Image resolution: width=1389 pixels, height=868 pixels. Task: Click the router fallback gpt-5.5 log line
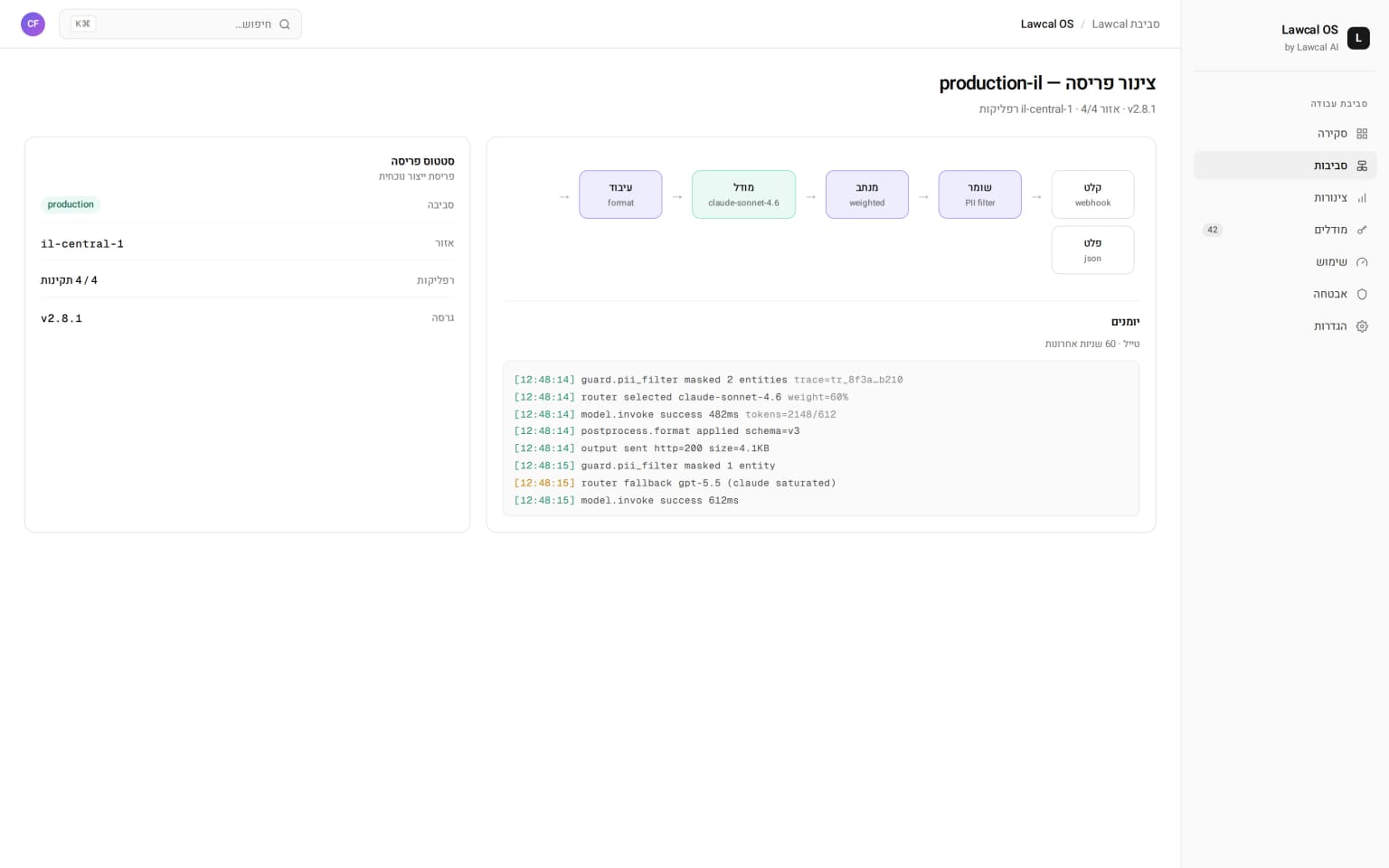click(675, 483)
